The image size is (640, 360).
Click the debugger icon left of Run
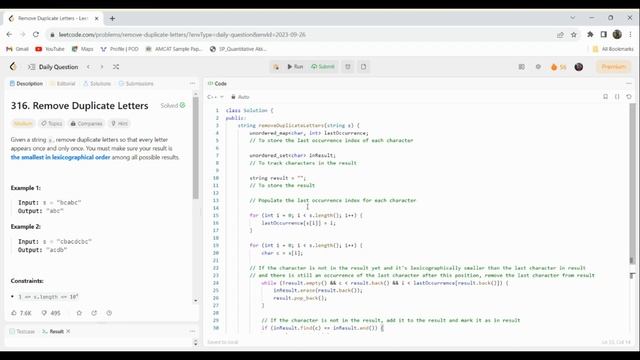click(276, 67)
